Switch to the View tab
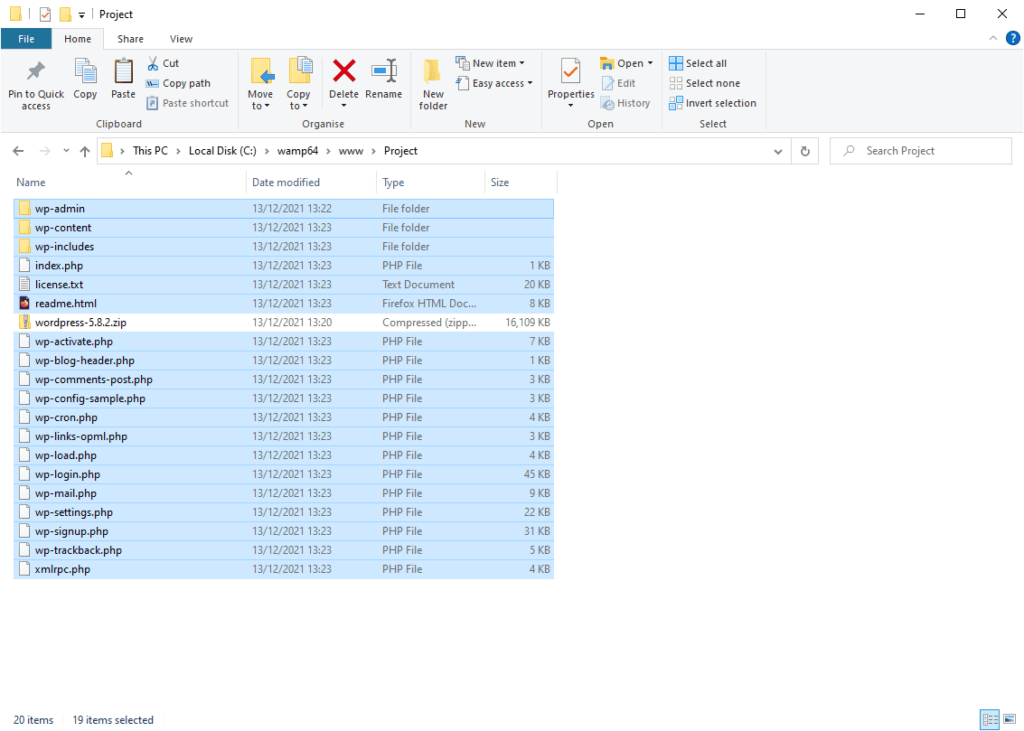 tap(180, 38)
